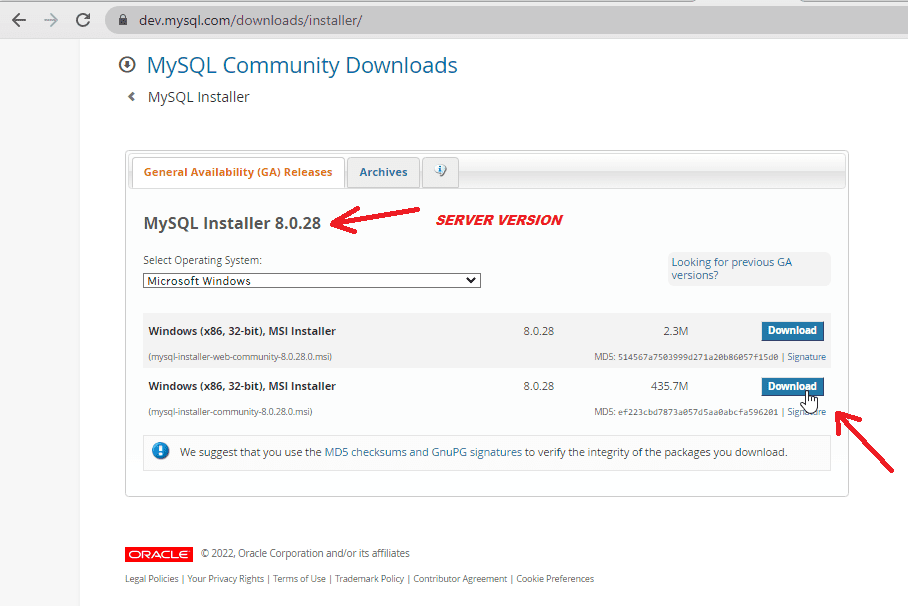Open the information tab icon

441,172
